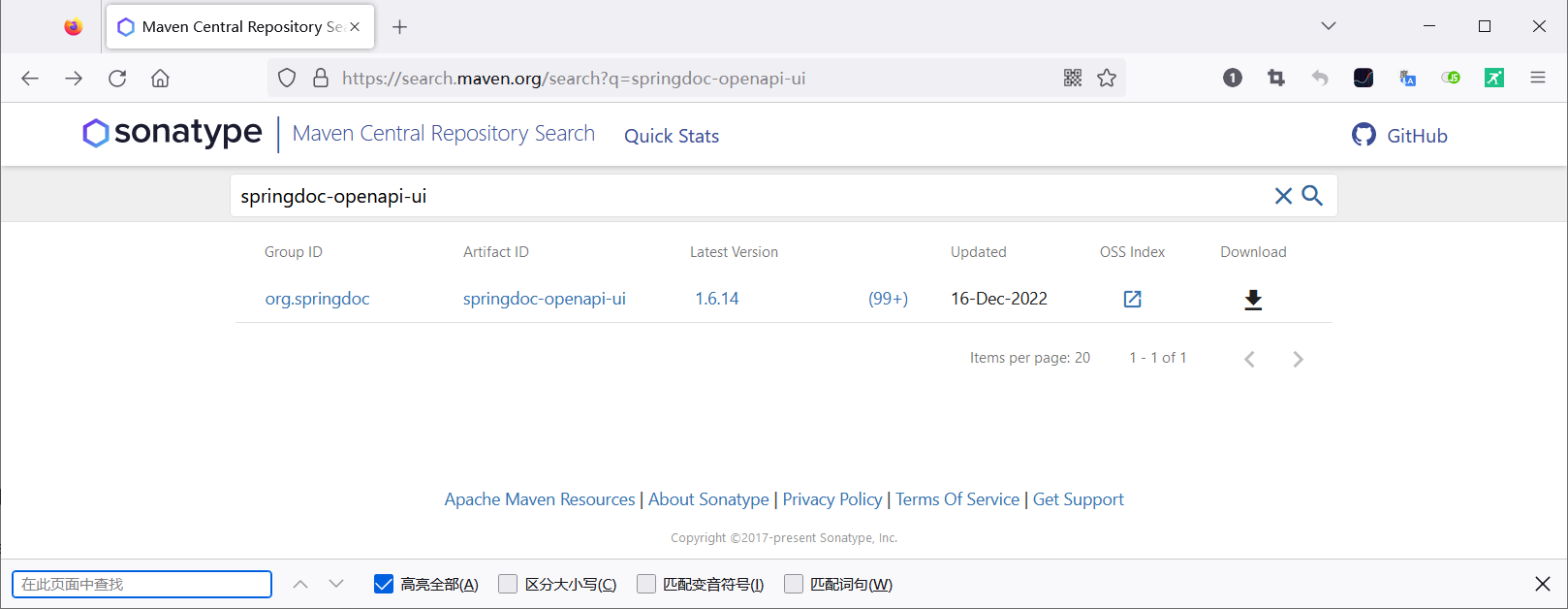Click the Artifact ID column header
Image resolution: width=1568 pixels, height=609 pixels.
coord(496,252)
